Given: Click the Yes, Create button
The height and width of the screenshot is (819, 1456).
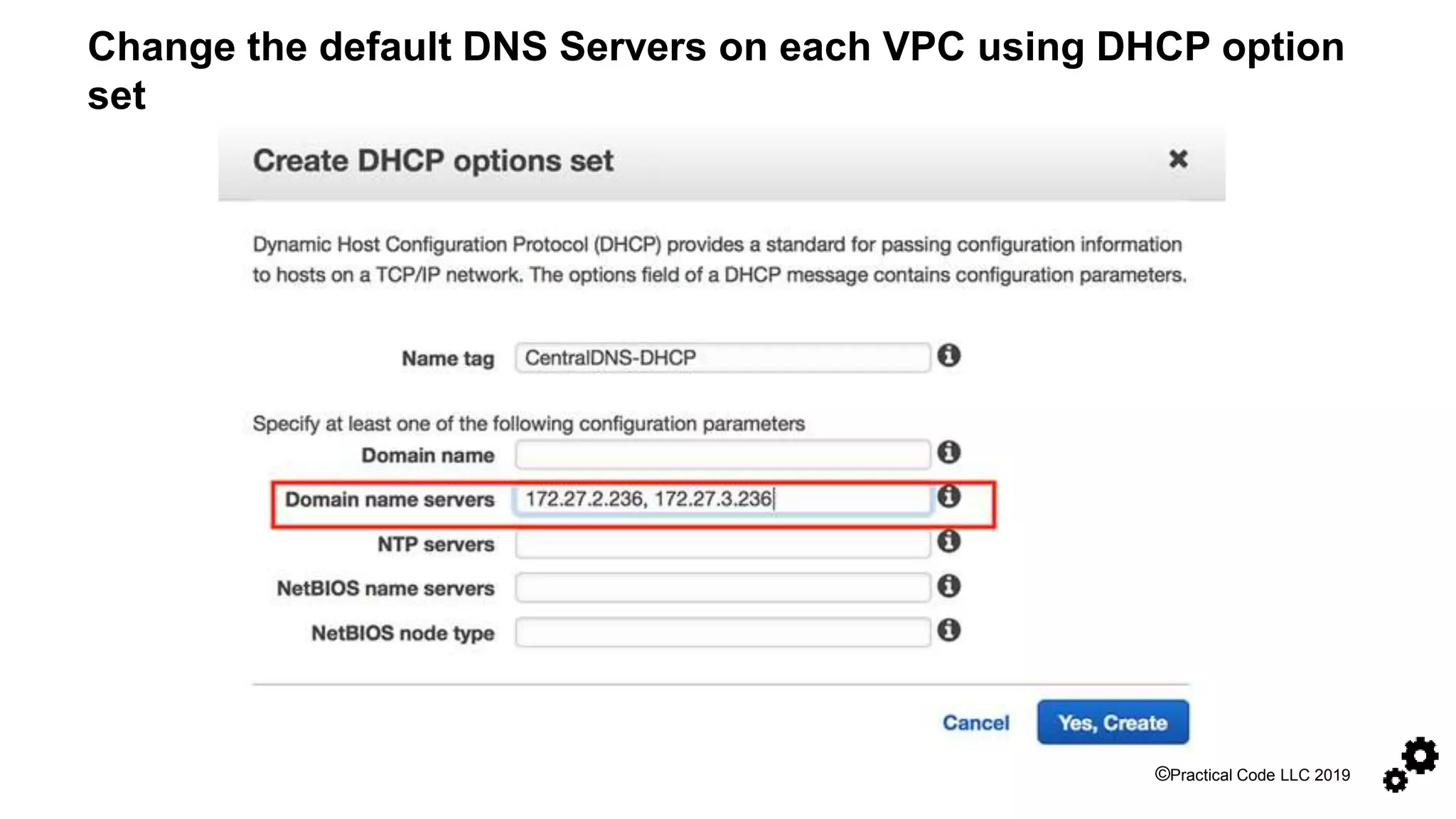Looking at the screenshot, I should [1113, 722].
